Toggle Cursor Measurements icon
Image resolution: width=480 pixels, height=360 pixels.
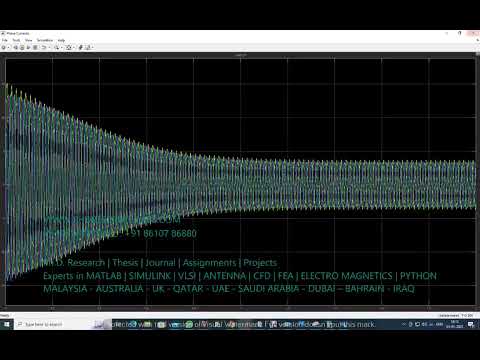coord(88,47)
